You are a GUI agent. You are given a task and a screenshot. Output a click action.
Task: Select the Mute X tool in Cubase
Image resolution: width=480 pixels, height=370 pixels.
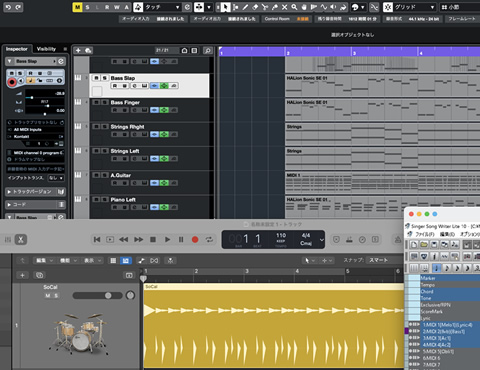[x=284, y=7]
